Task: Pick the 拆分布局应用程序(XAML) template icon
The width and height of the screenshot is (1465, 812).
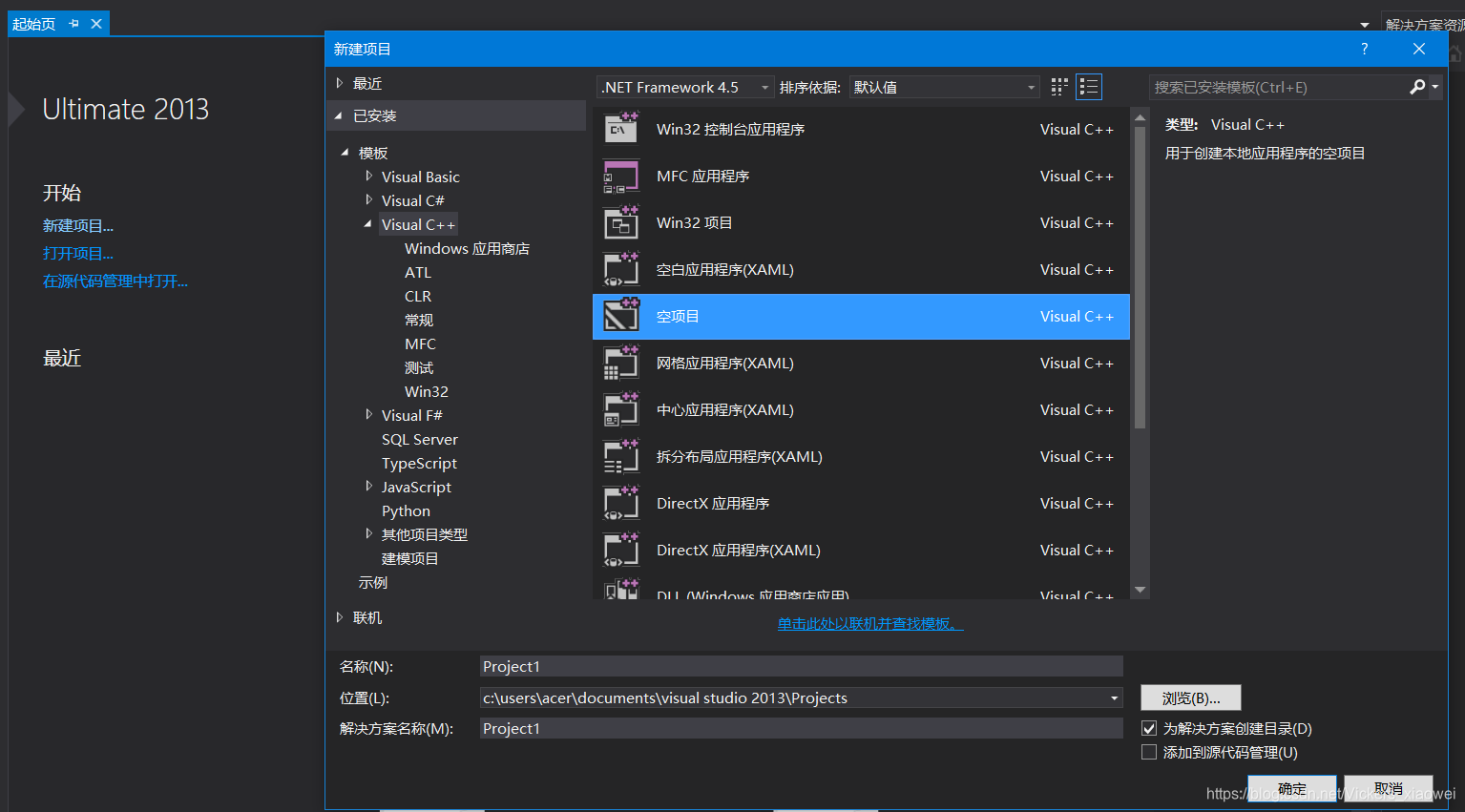Action: (x=621, y=456)
